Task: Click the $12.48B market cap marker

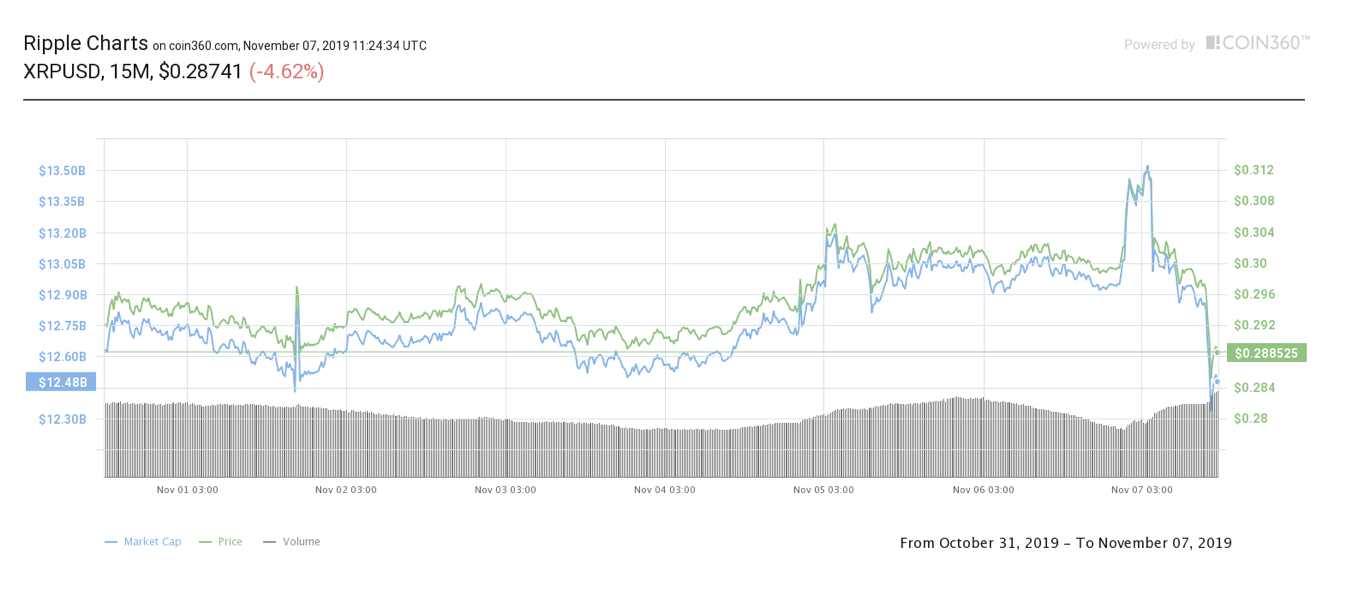Action: click(x=63, y=382)
